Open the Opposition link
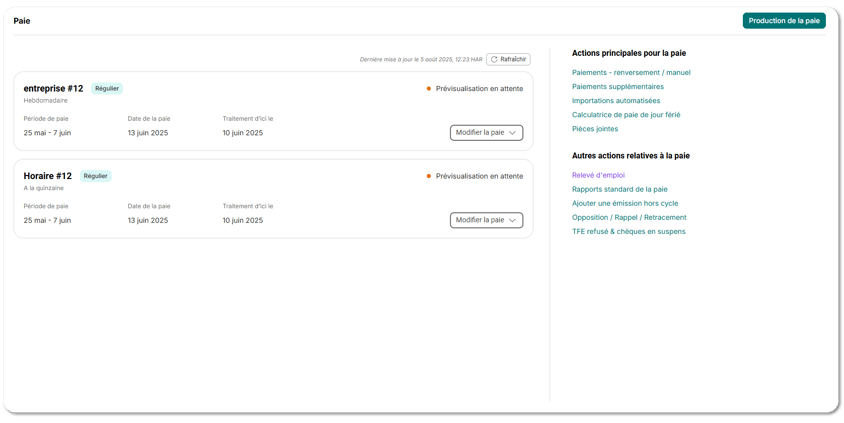This screenshot has width=844, height=423. [x=590, y=217]
